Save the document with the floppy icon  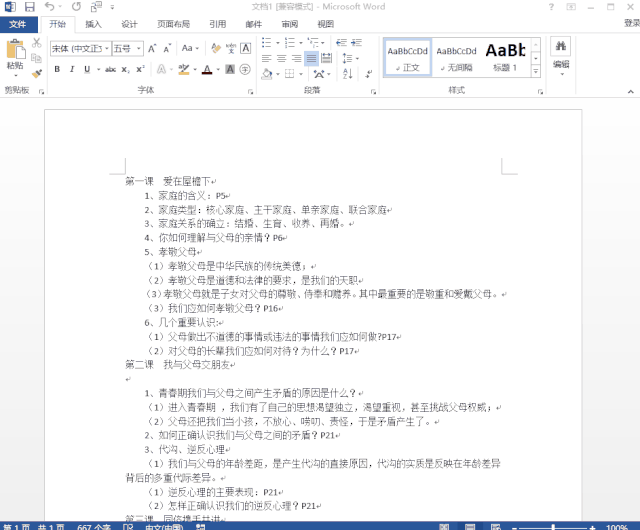[x=29, y=7]
